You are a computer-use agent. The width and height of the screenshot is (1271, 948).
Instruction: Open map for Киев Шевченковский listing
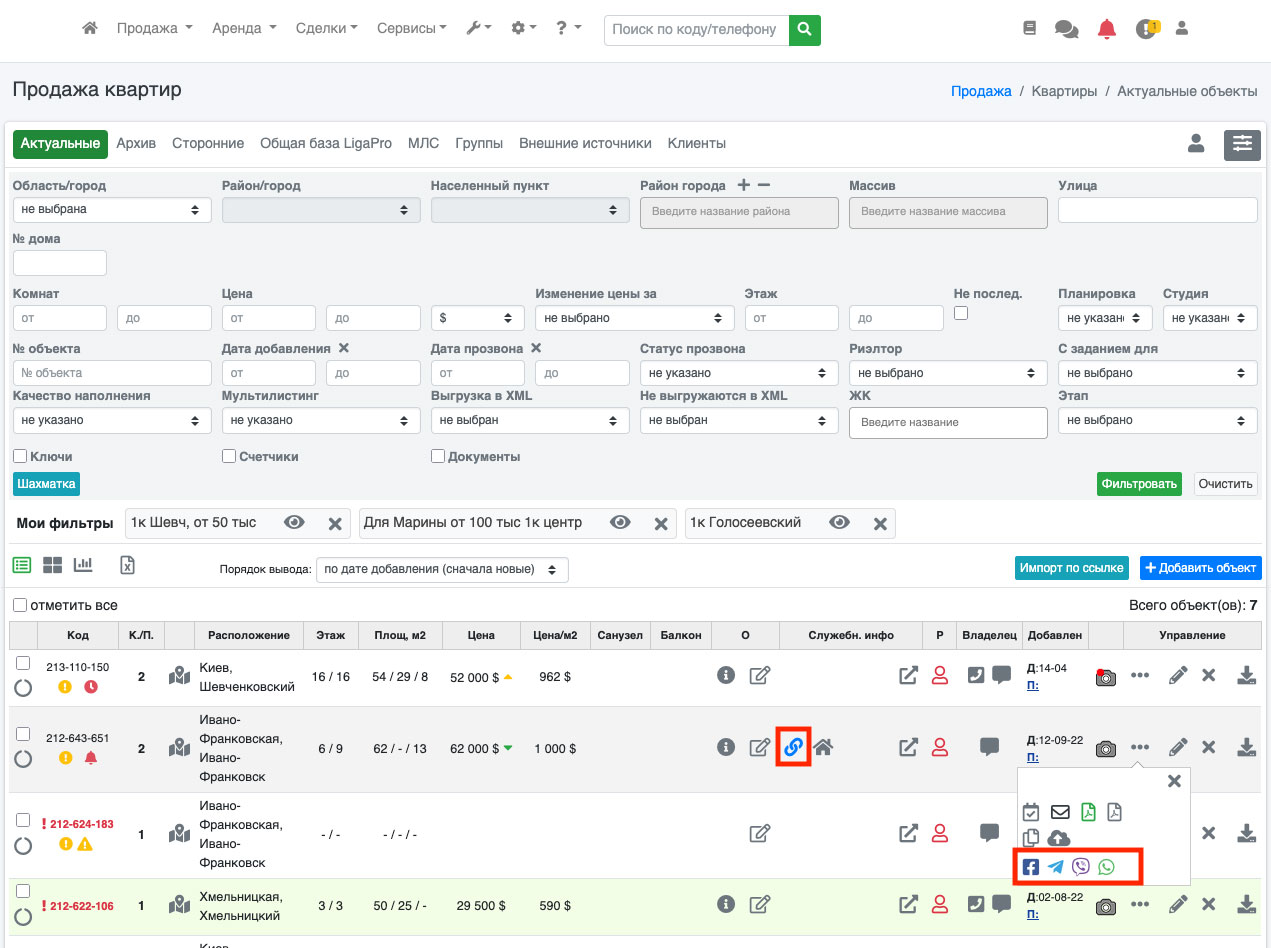pyautogui.click(x=179, y=676)
